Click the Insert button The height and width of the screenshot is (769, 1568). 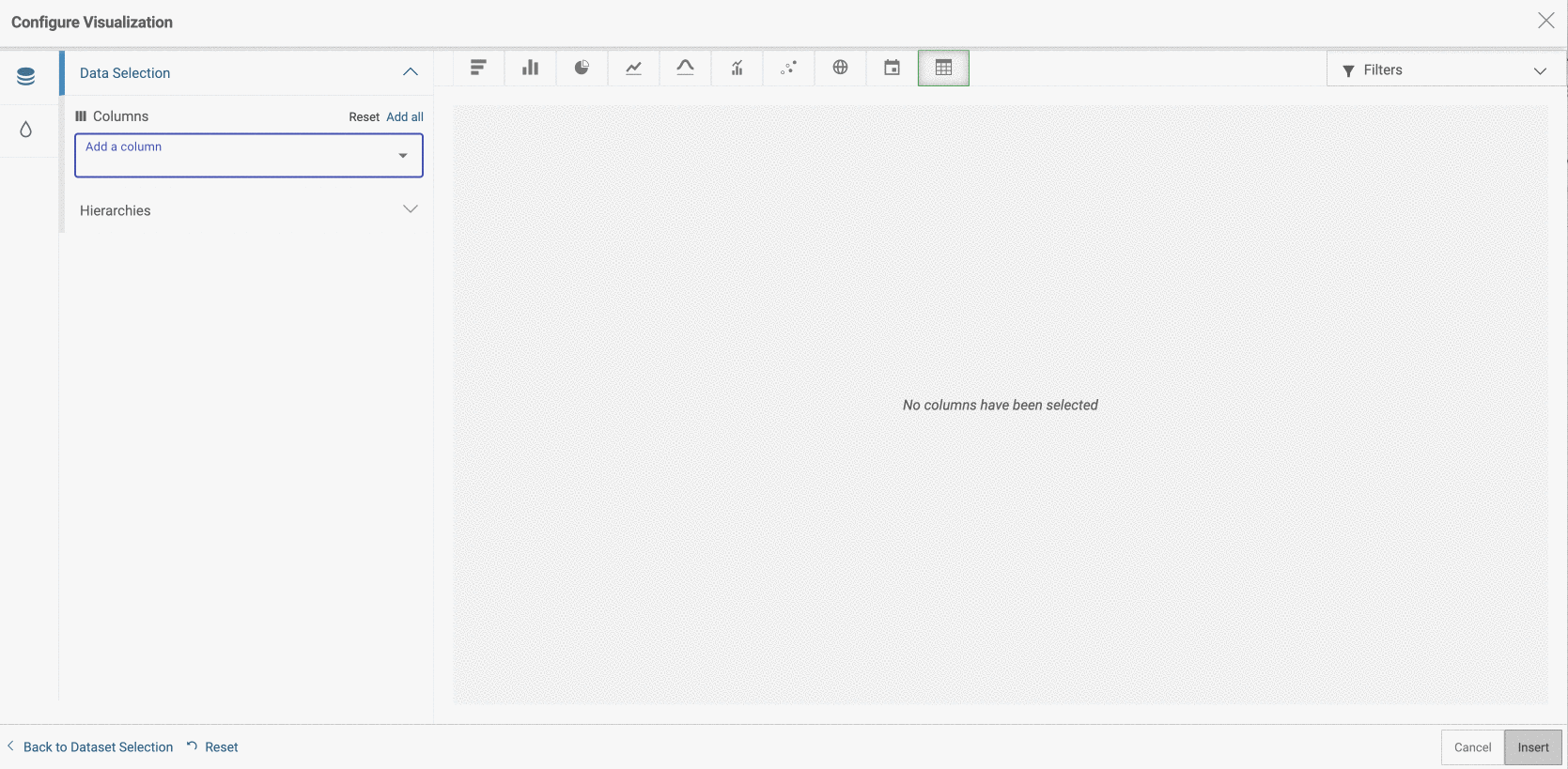click(1533, 747)
